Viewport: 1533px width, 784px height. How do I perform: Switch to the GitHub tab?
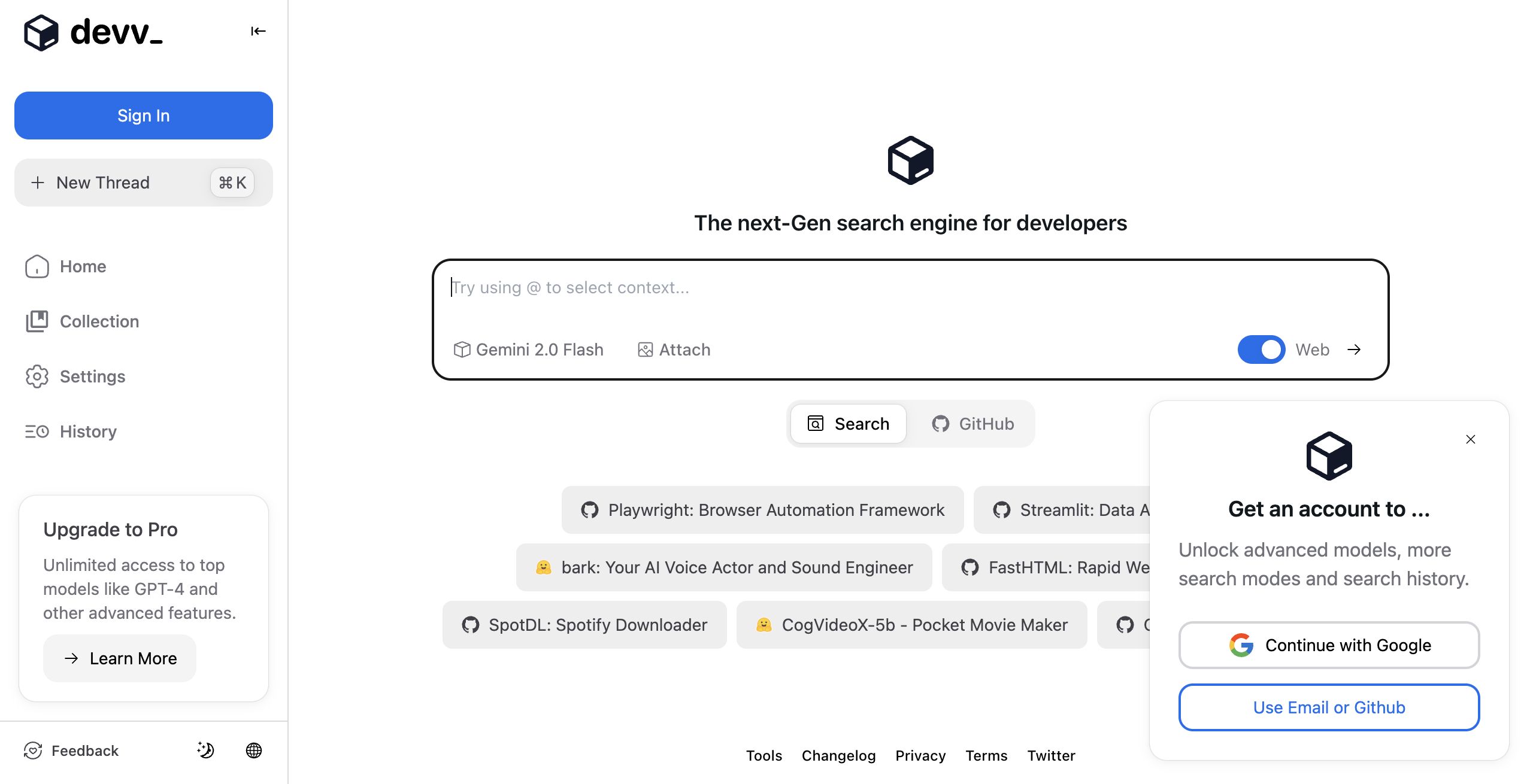(x=973, y=424)
